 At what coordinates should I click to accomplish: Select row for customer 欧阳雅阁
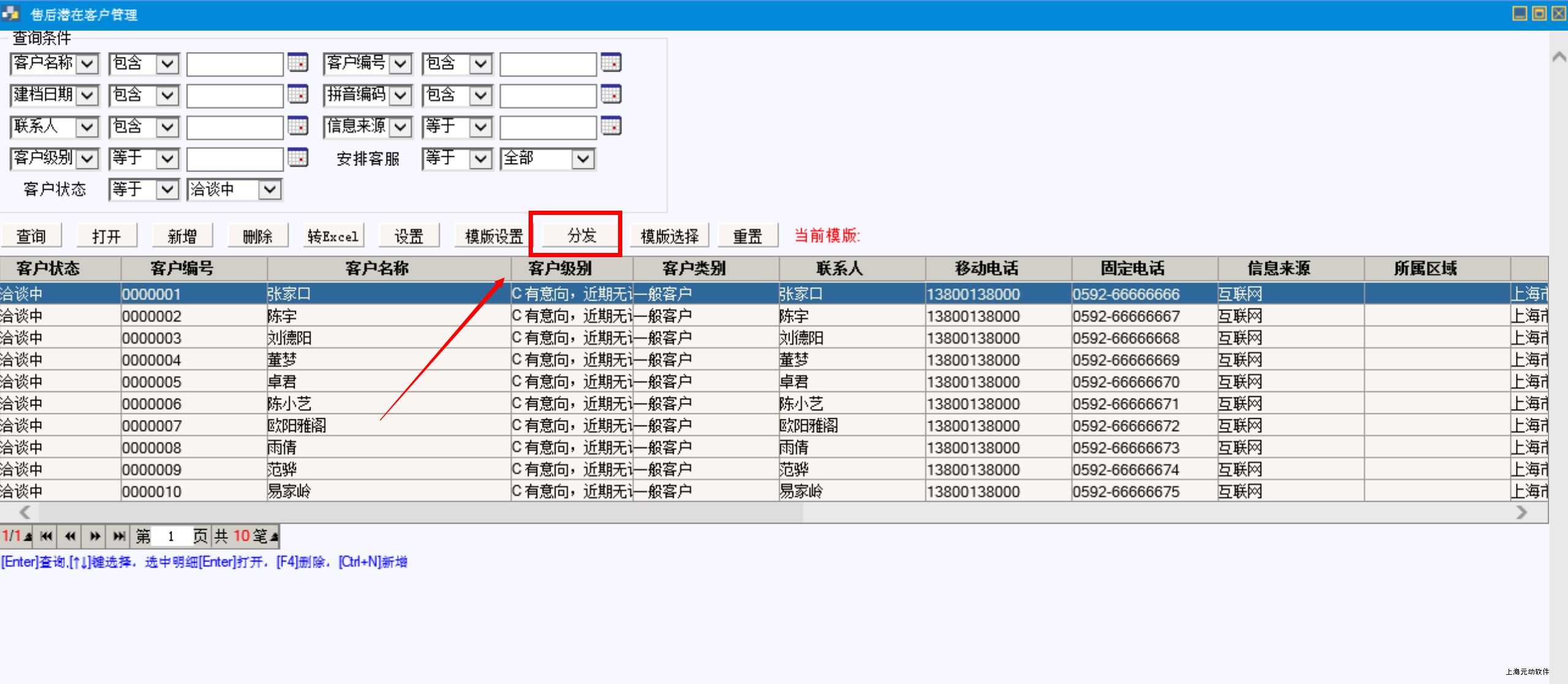(296, 426)
